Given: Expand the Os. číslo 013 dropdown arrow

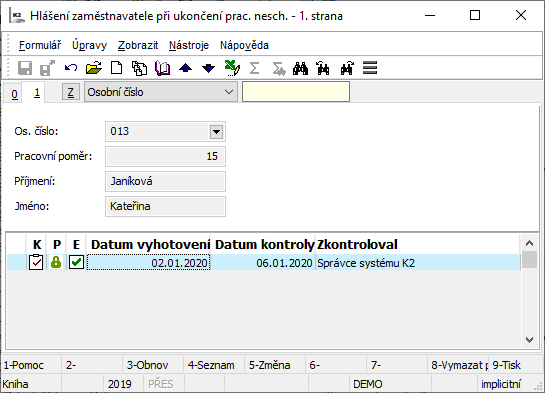Looking at the screenshot, I should 216,132.
